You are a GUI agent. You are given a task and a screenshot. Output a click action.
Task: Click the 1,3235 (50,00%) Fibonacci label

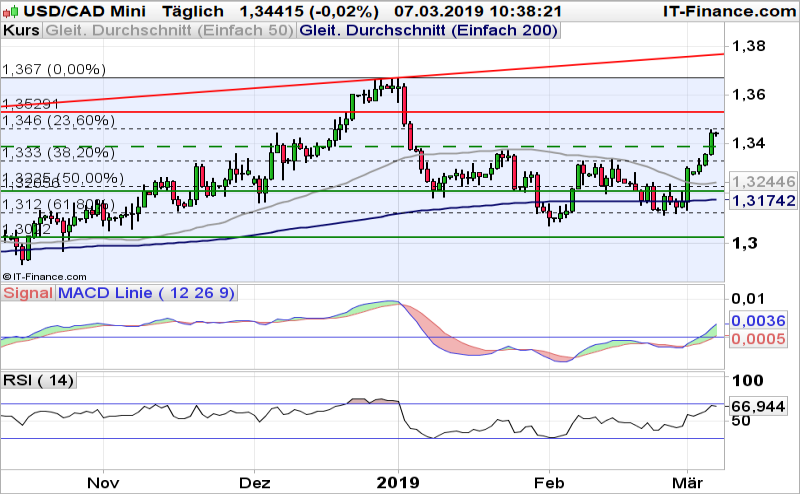click(63, 178)
